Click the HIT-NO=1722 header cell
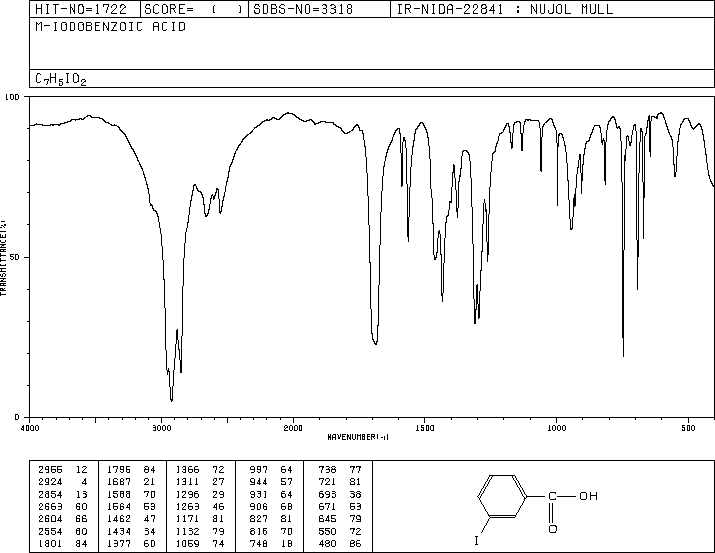715x553 pixels. pyautogui.click(x=81, y=9)
